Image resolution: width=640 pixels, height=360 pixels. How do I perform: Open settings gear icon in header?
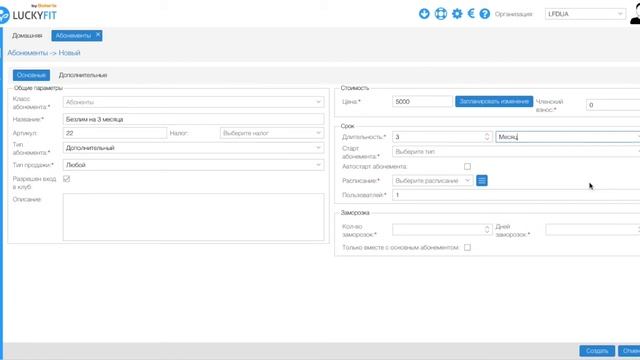tap(457, 14)
